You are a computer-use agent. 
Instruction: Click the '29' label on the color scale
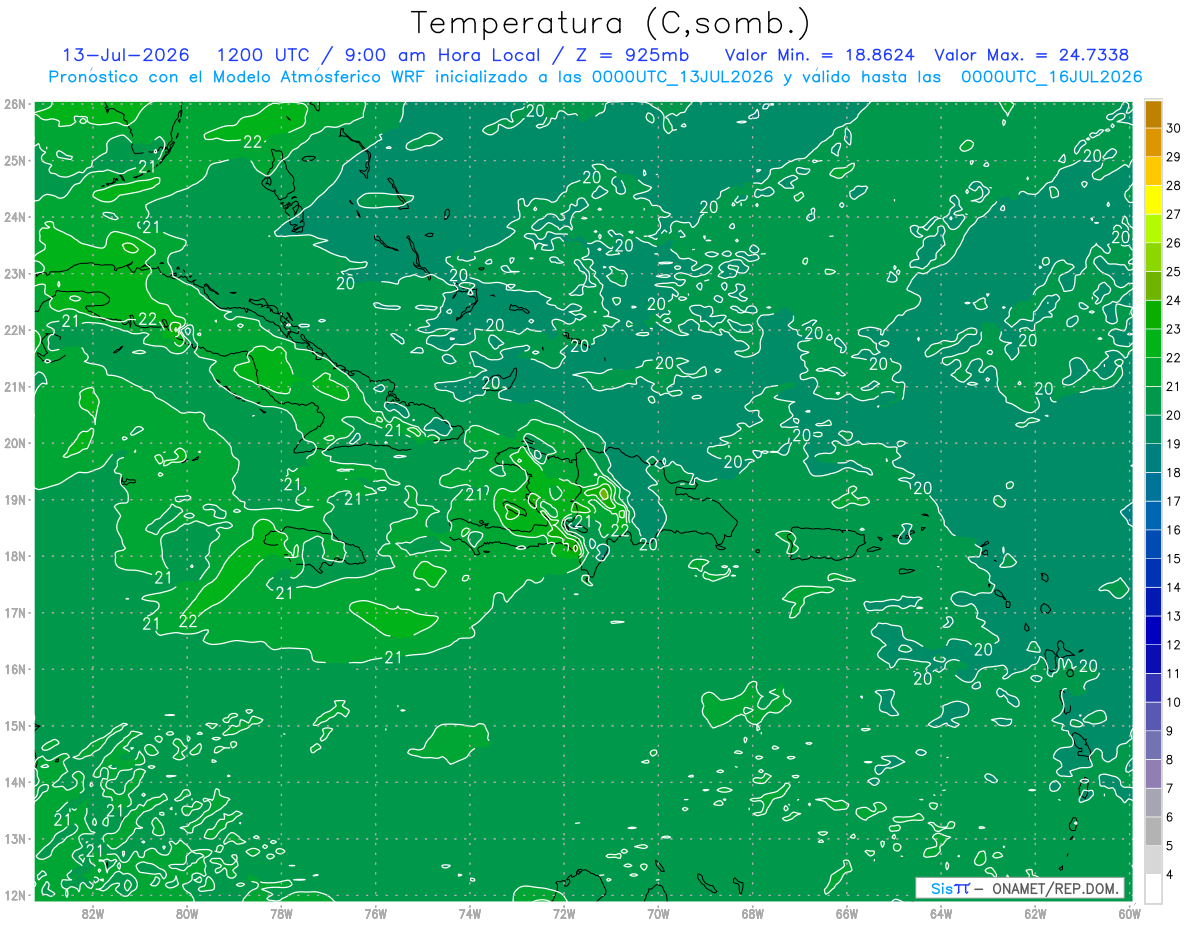(1174, 157)
